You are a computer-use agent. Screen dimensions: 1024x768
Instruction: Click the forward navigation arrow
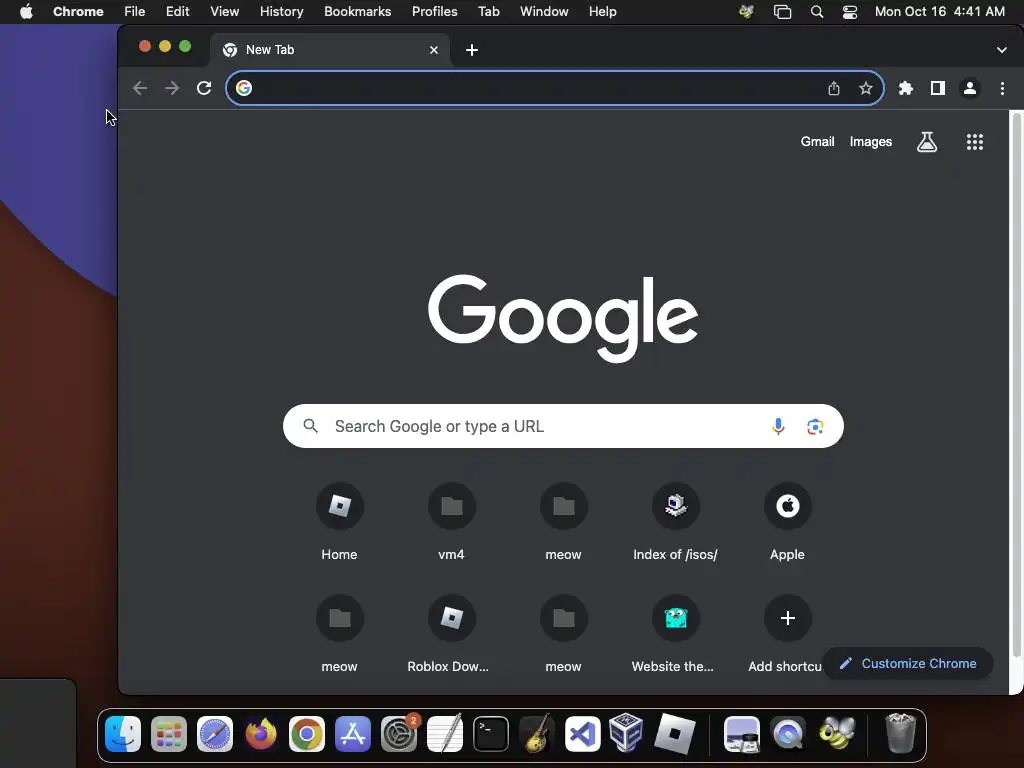coord(172,88)
